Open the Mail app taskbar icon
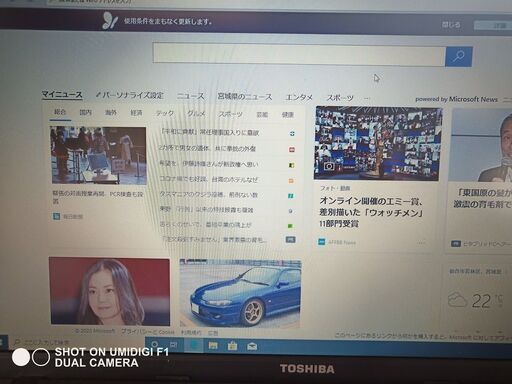This screenshot has width=512, height=384. tap(252, 347)
